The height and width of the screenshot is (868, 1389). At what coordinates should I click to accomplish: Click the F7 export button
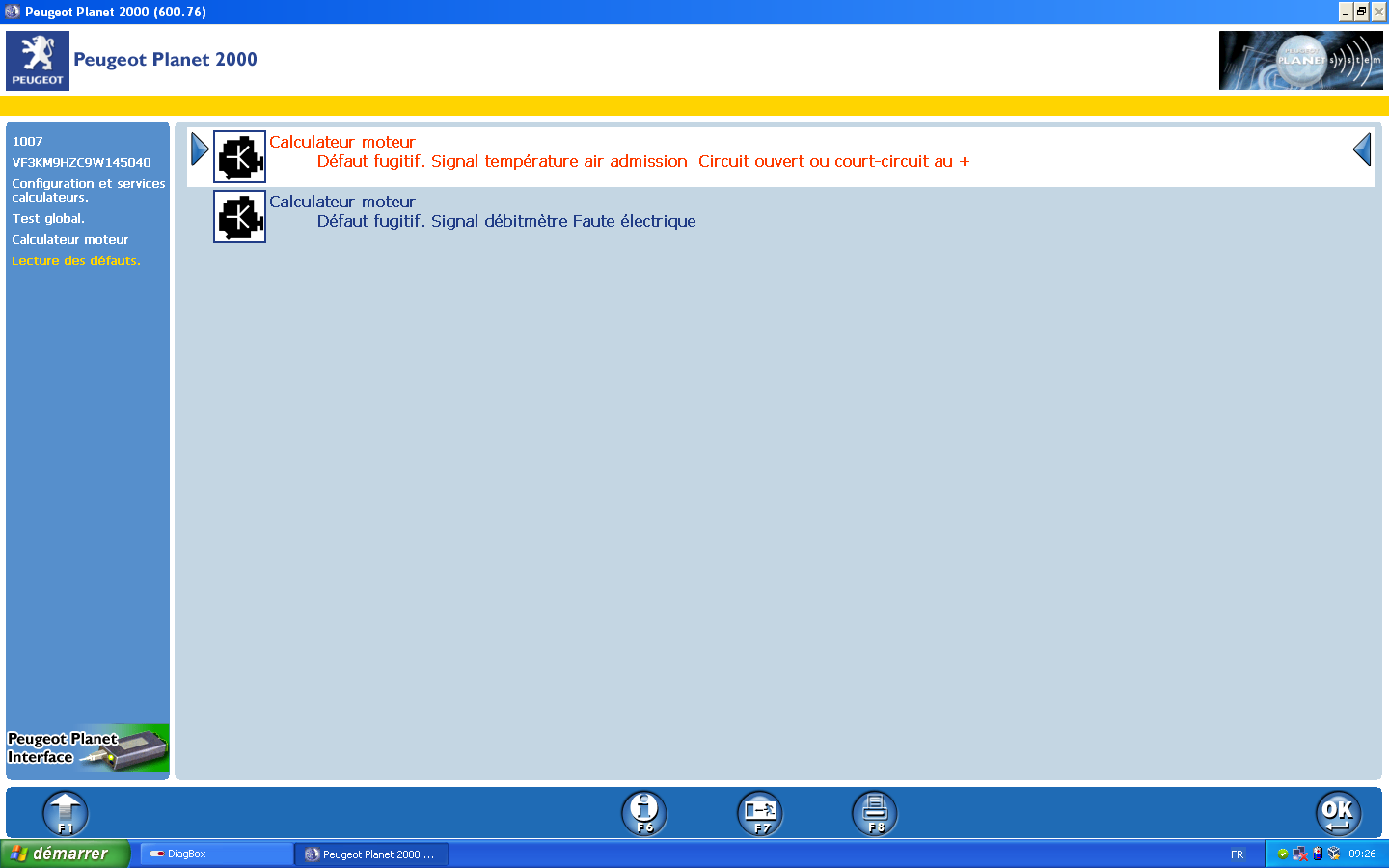(x=760, y=813)
